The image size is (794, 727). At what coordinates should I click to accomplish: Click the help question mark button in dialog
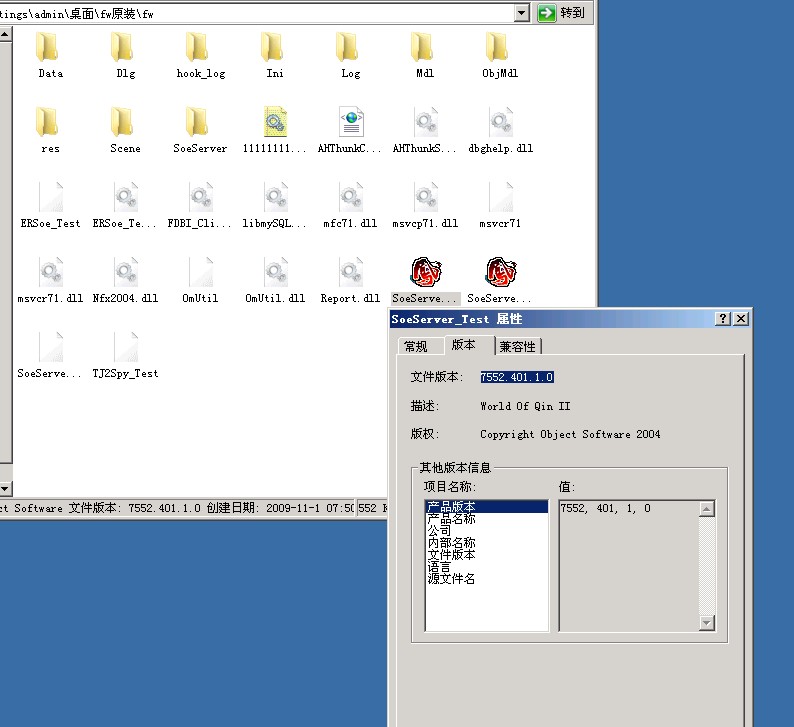(x=723, y=319)
